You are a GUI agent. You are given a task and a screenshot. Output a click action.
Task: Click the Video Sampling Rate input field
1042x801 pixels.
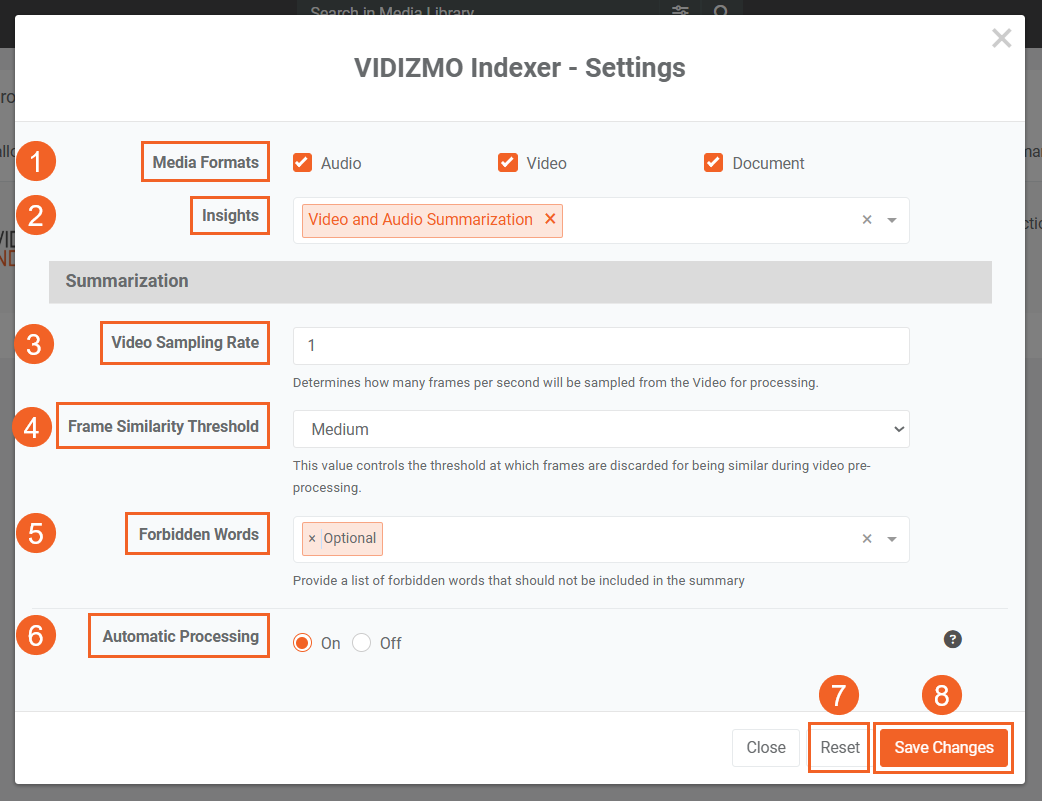coord(600,346)
